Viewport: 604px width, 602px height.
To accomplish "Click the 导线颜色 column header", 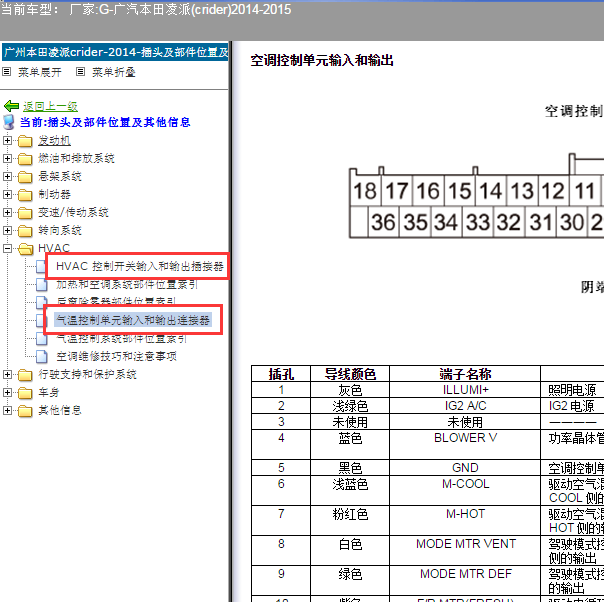I will (x=350, y=374).
